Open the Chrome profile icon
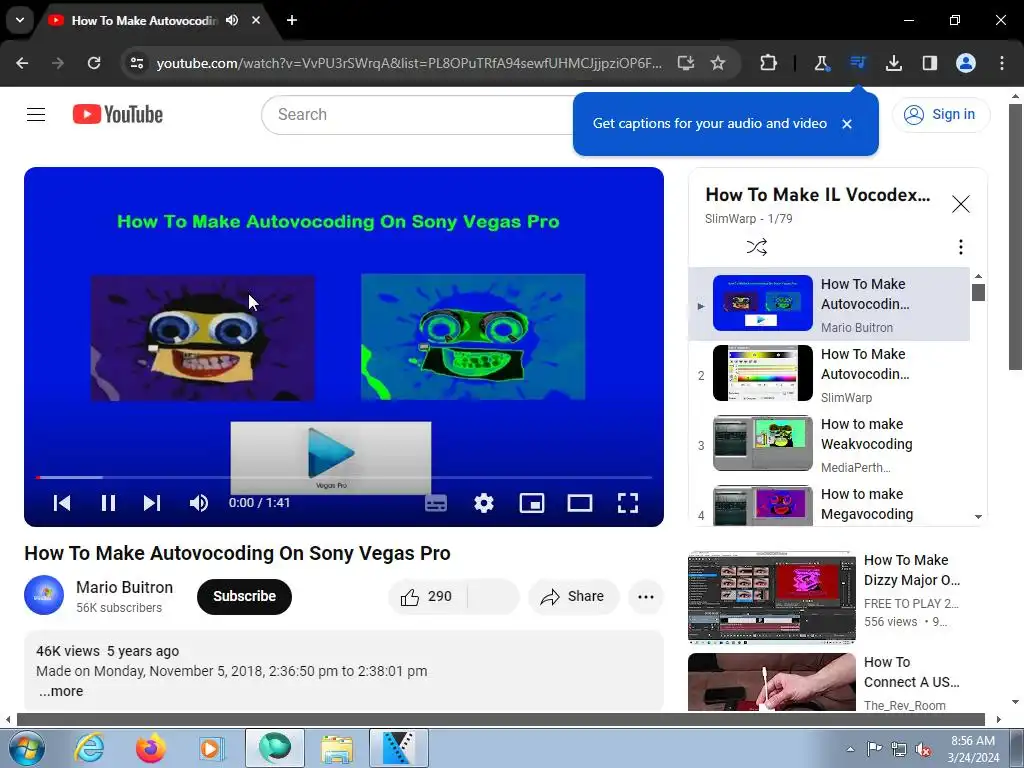 [966, 63]
